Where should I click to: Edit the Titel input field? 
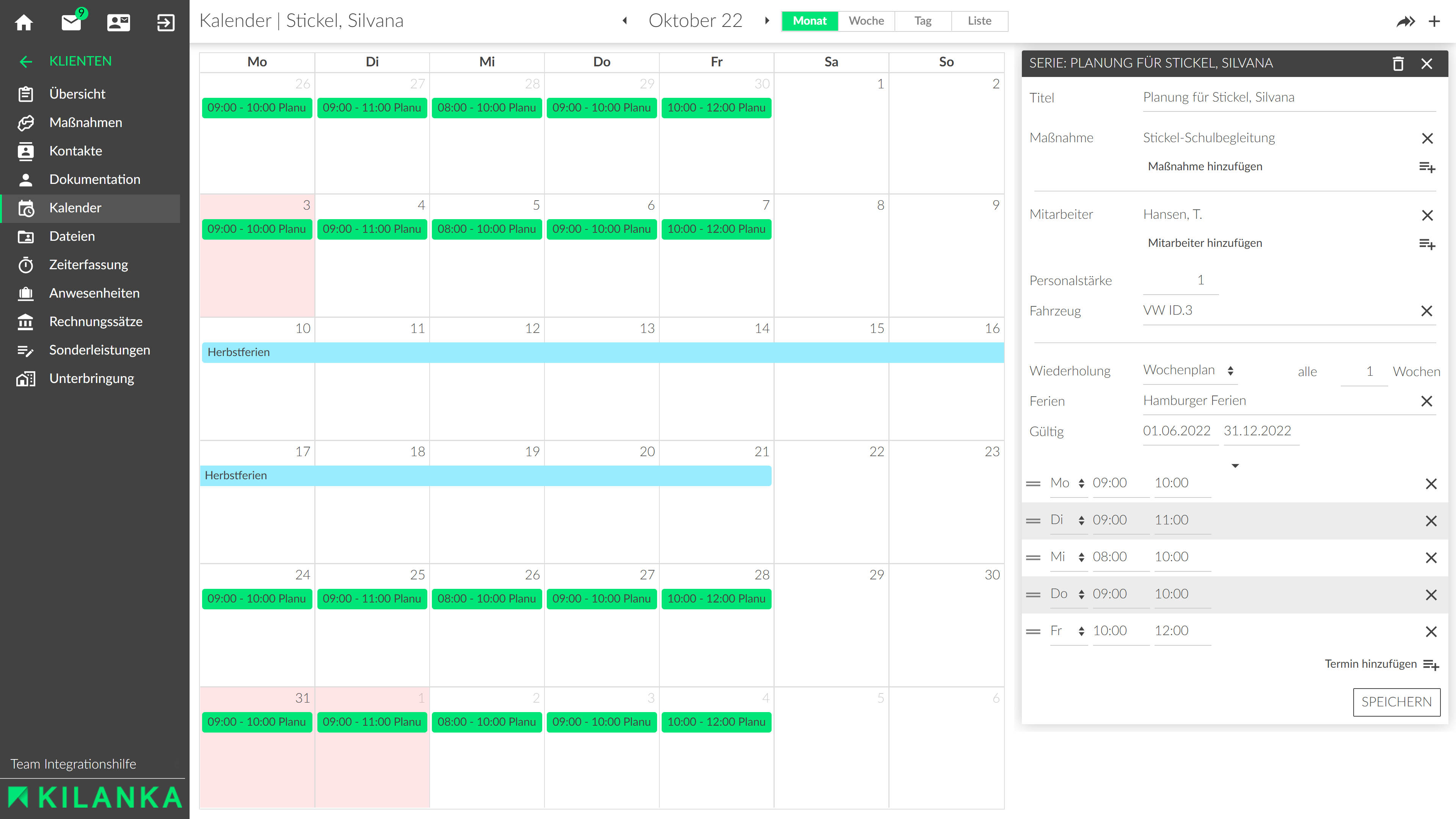(1289, 98)
